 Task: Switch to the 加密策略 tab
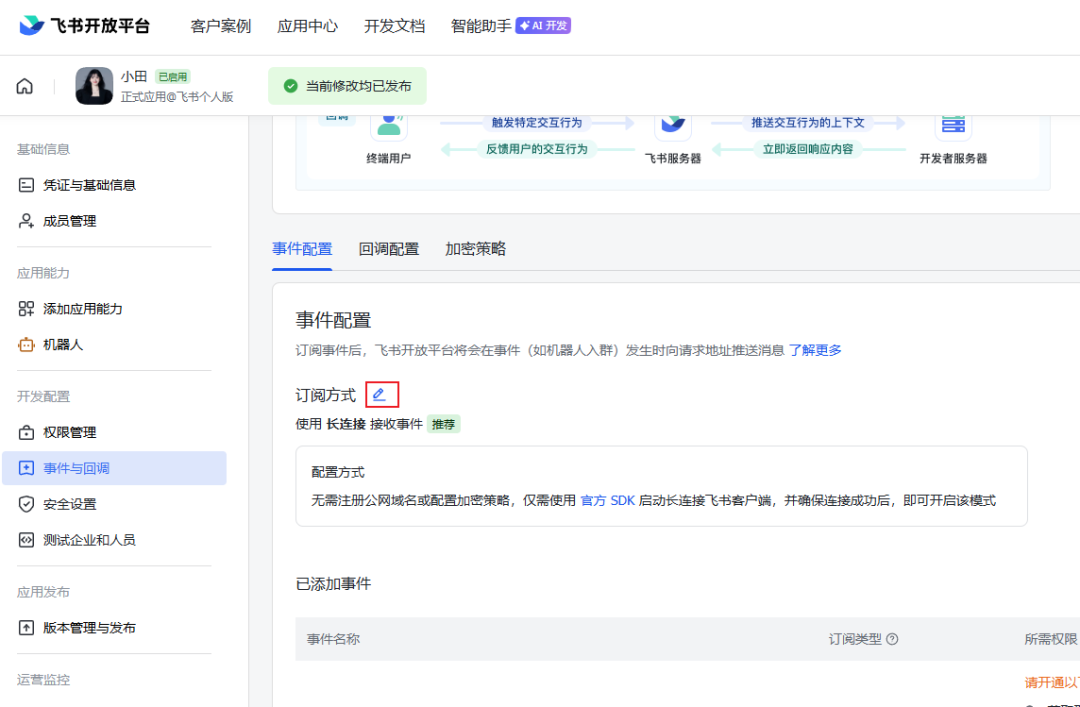click(475, 249)
